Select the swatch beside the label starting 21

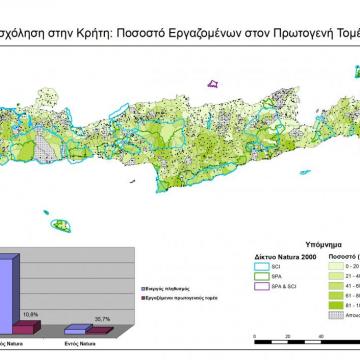[336, 276]
